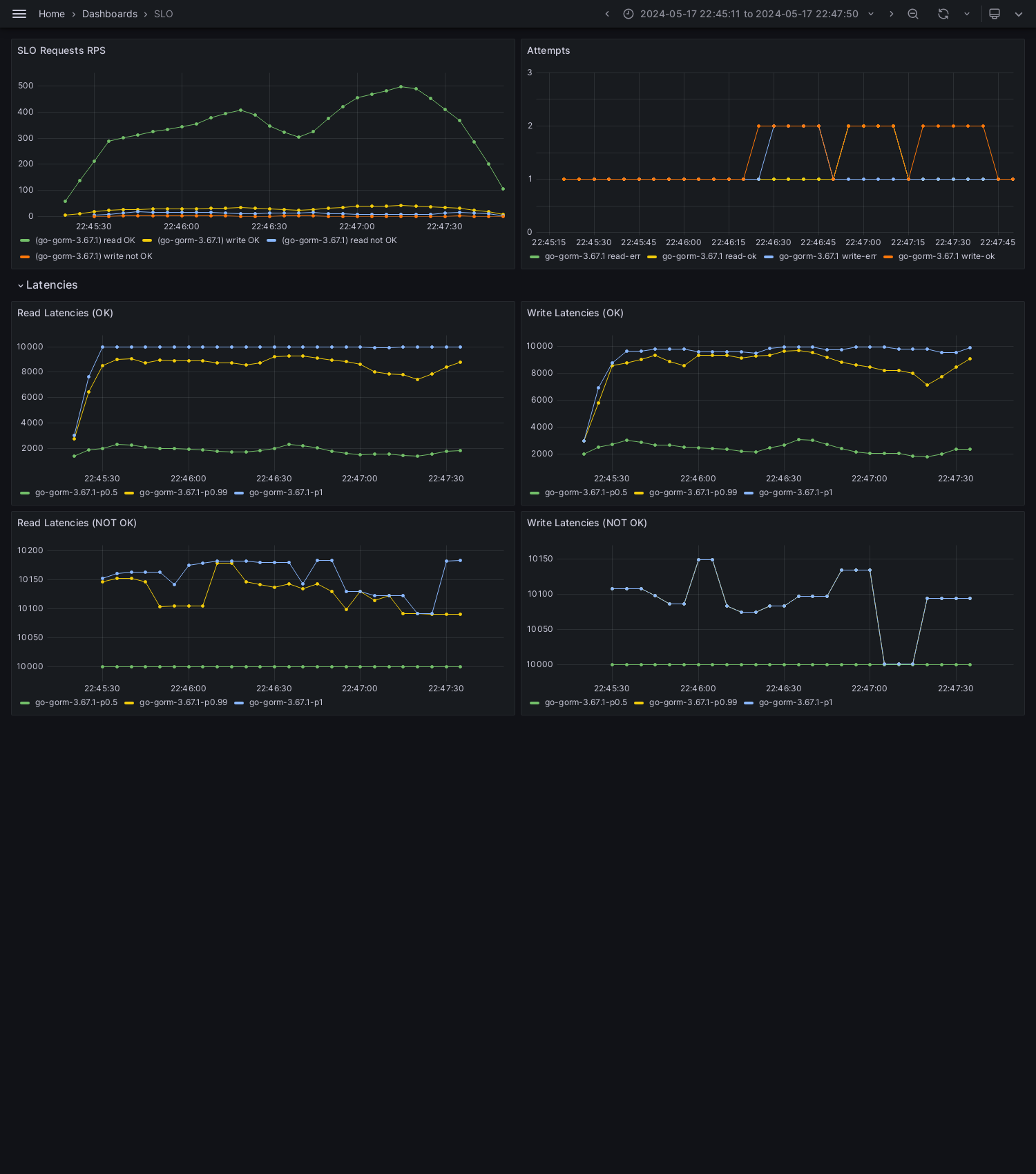Click p1 legend in Read Latencies (OK)
Viewport: 1036px width, 1174px height.
(x=286, y=492)
